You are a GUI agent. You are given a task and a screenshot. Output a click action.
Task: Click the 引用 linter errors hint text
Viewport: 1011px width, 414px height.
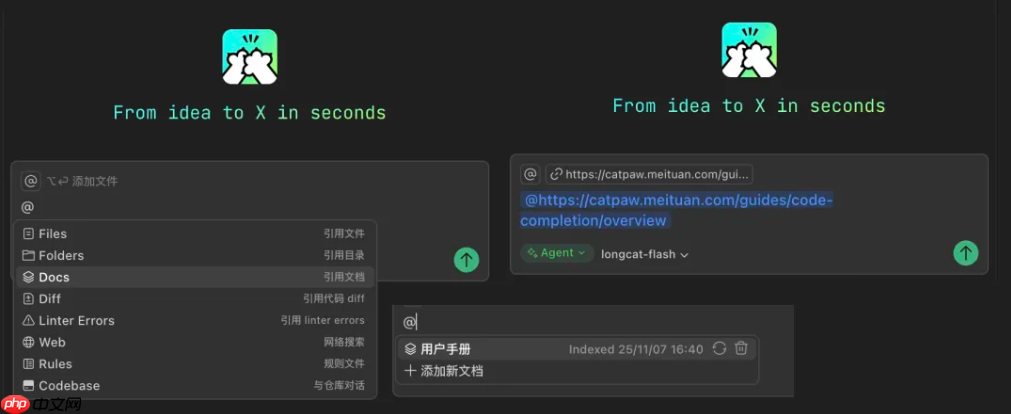[322, 320]
